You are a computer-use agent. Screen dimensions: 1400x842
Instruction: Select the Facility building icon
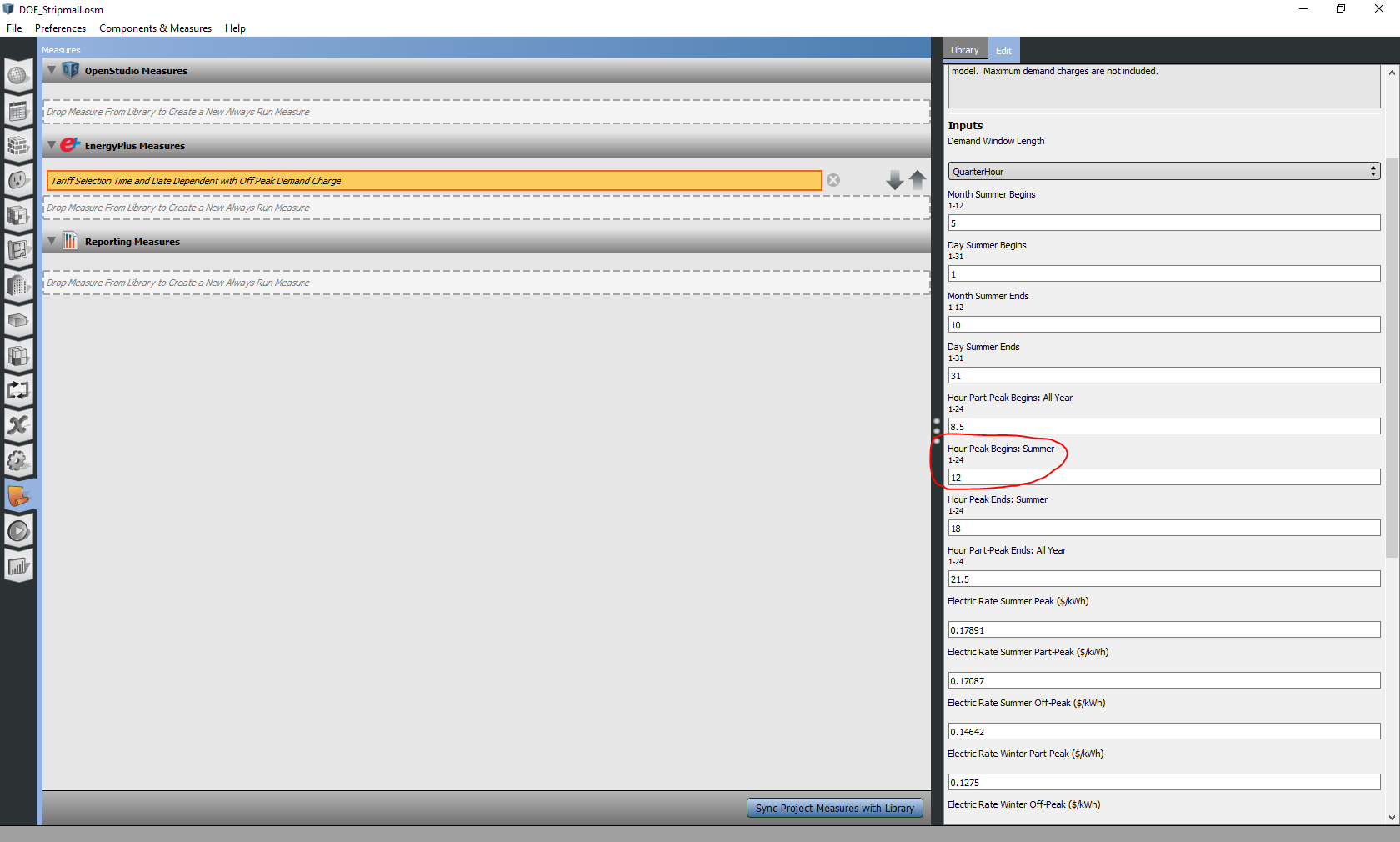pyautogui.click(x=18, y=286)
